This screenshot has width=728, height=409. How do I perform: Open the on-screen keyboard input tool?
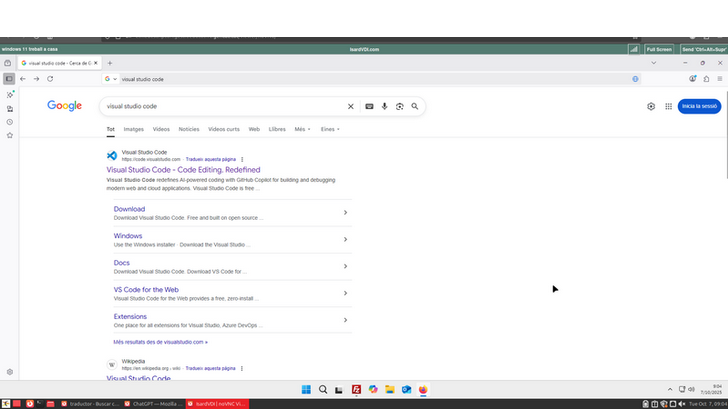(x=369, y=106)
